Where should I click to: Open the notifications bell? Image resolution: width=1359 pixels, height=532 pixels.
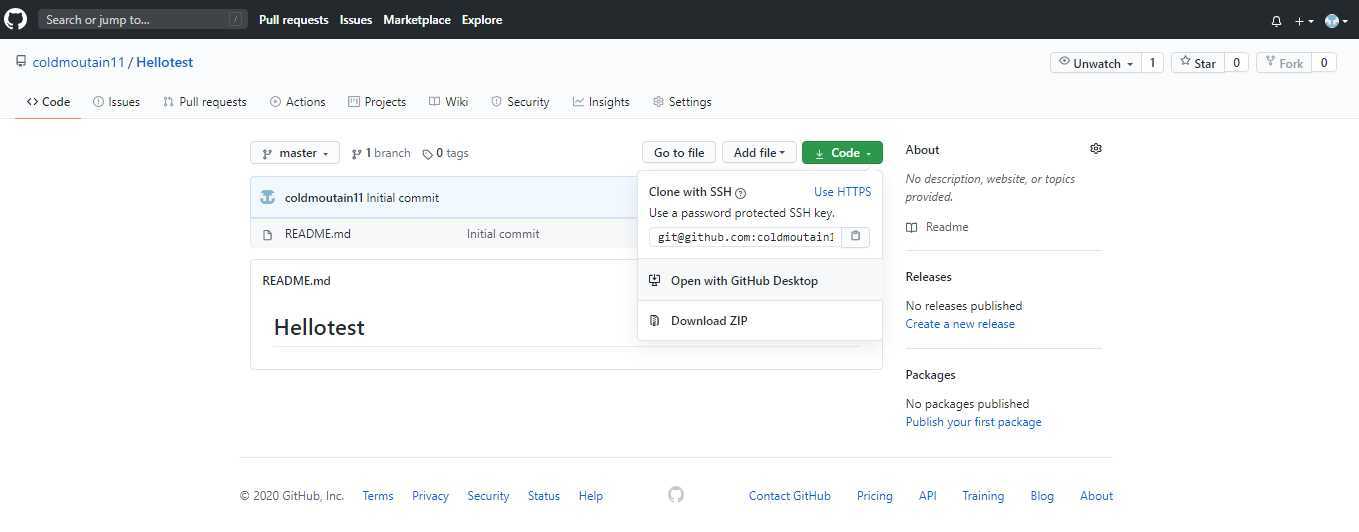pos(1276,21)
